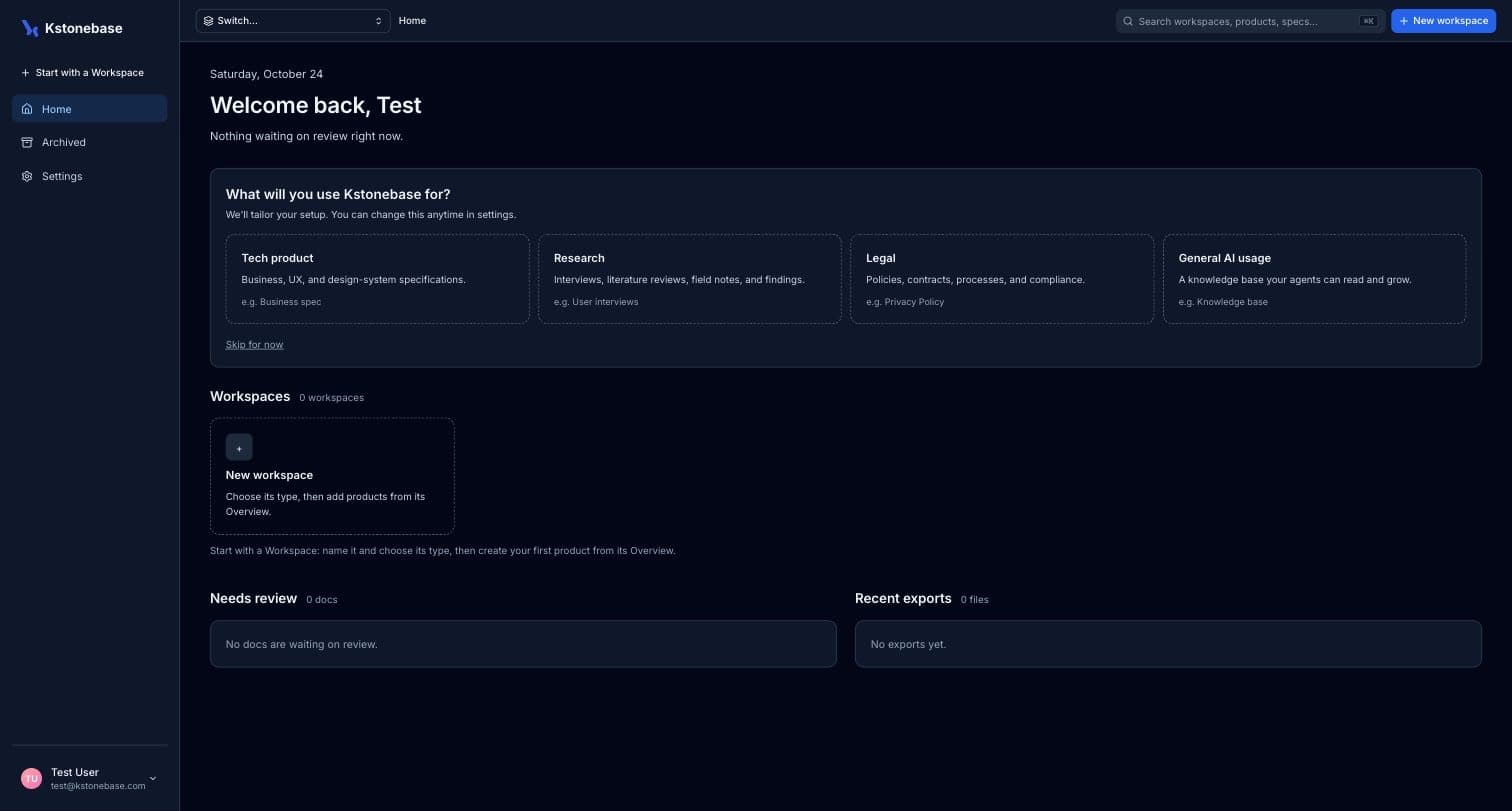This screenshot has height=811, width=1512.
Task: Click the plus tile icon in New workspace card
Action: click(239, 447)
